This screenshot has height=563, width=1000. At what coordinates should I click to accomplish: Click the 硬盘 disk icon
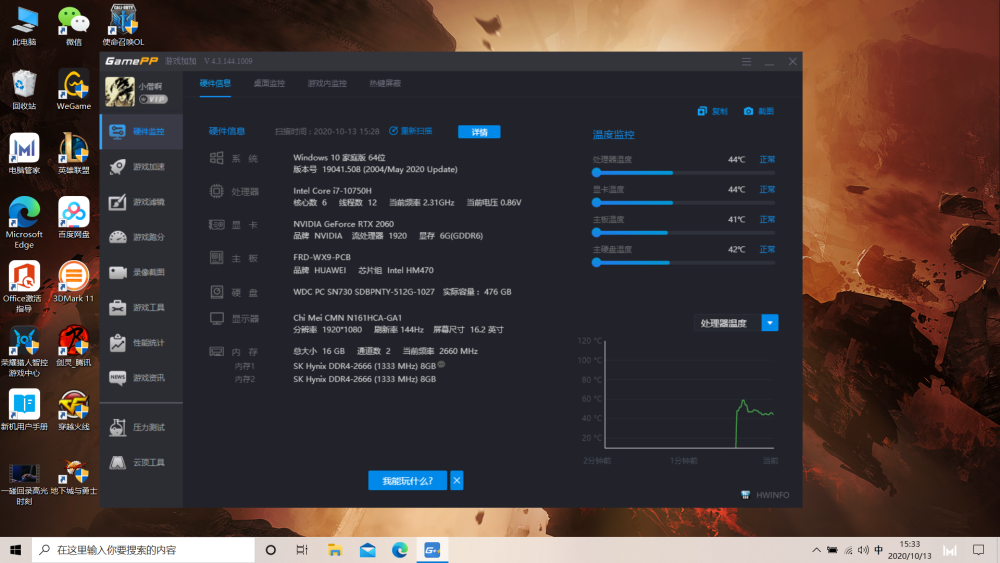pyautogui.click(x=217, y=292)
